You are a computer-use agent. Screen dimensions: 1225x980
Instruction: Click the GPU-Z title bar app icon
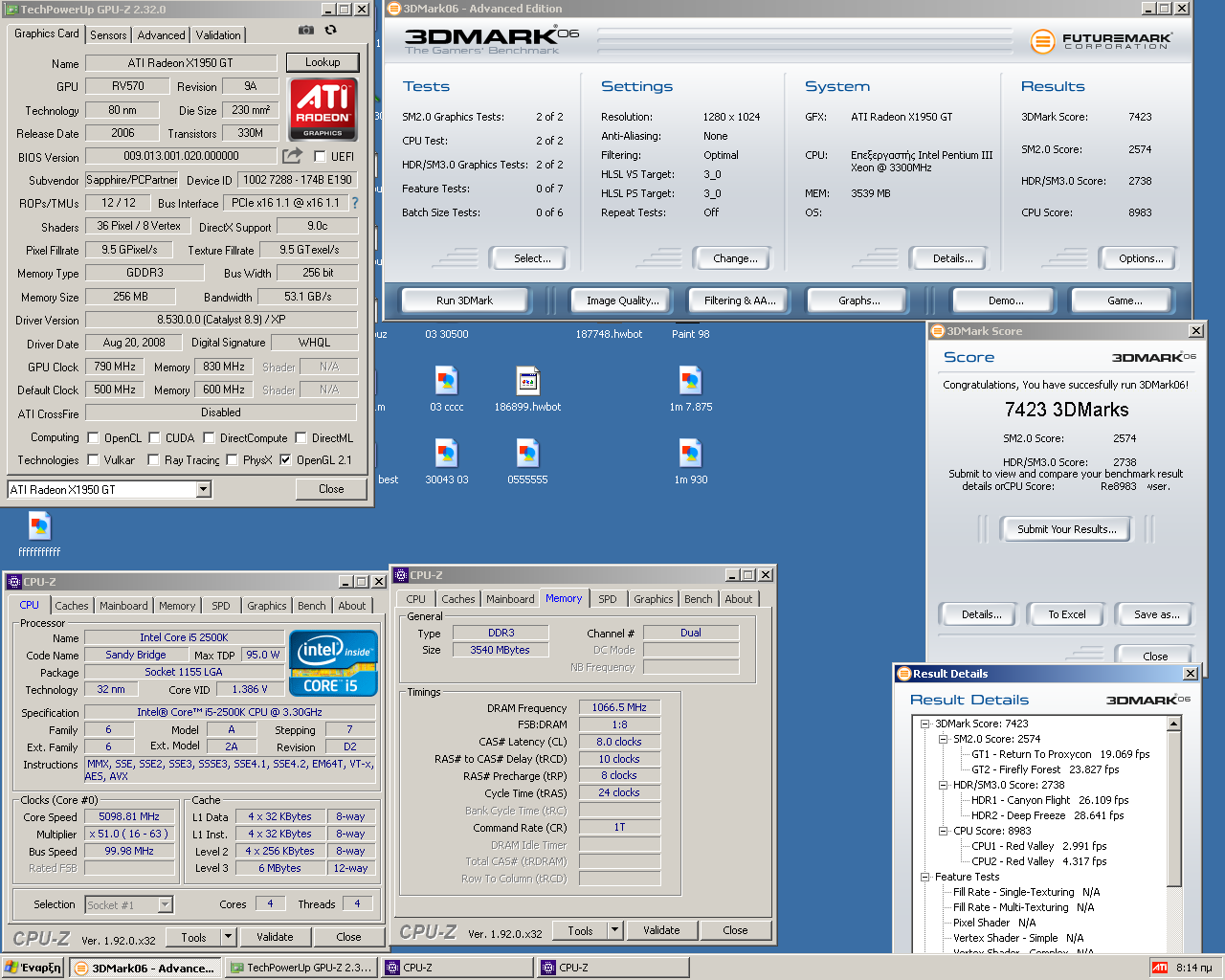coord(11,10)
